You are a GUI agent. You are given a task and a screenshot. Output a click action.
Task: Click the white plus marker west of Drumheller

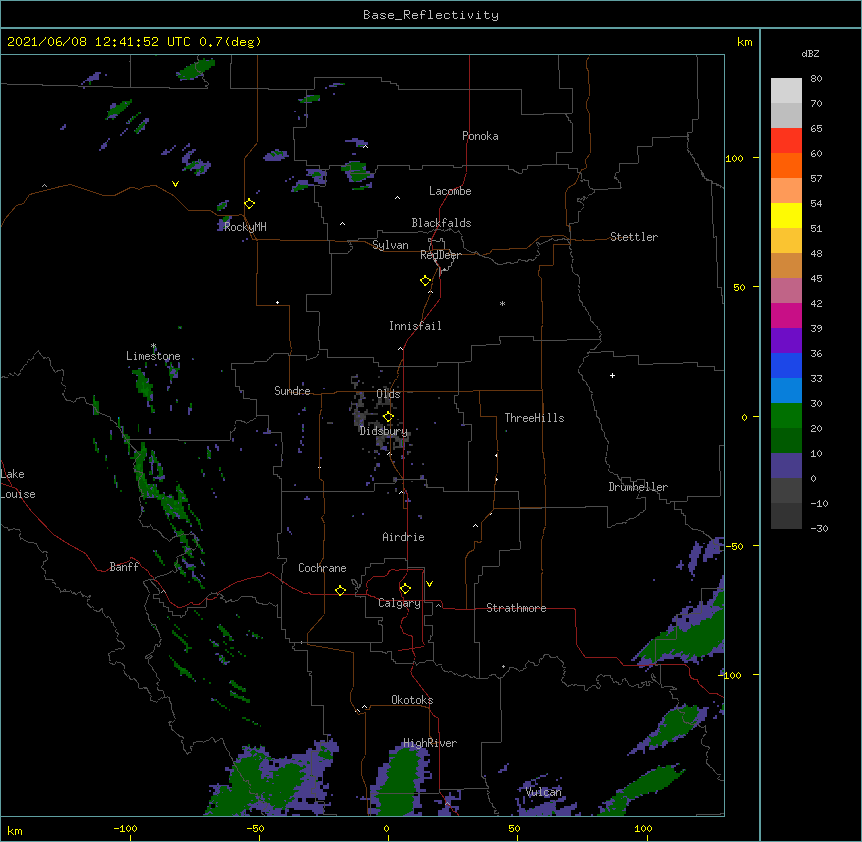tap(612, 375)
